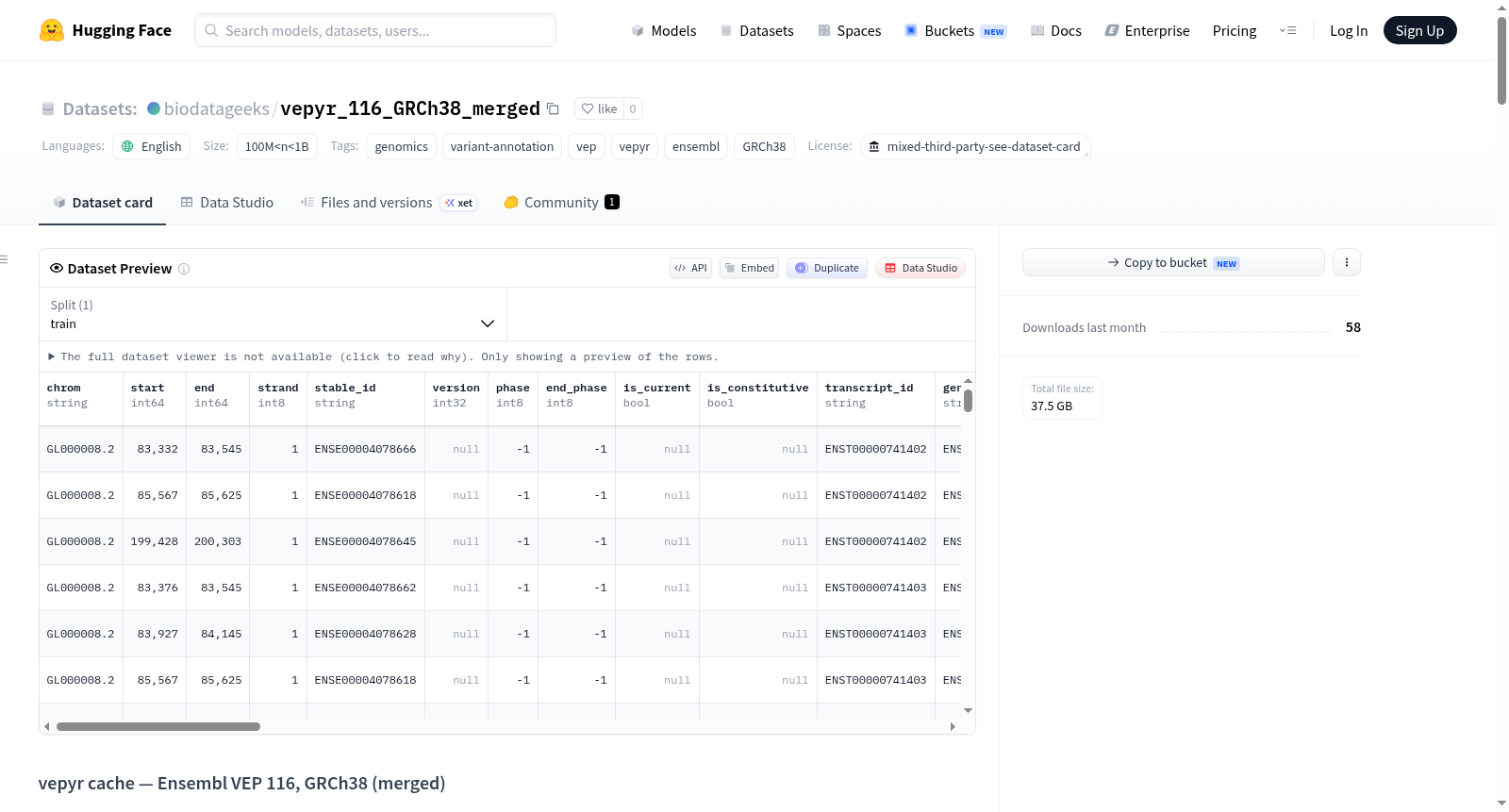Click the left sidebar toggle icon
The width and height of the screenshot is (1509, 812).
(5, 259)
